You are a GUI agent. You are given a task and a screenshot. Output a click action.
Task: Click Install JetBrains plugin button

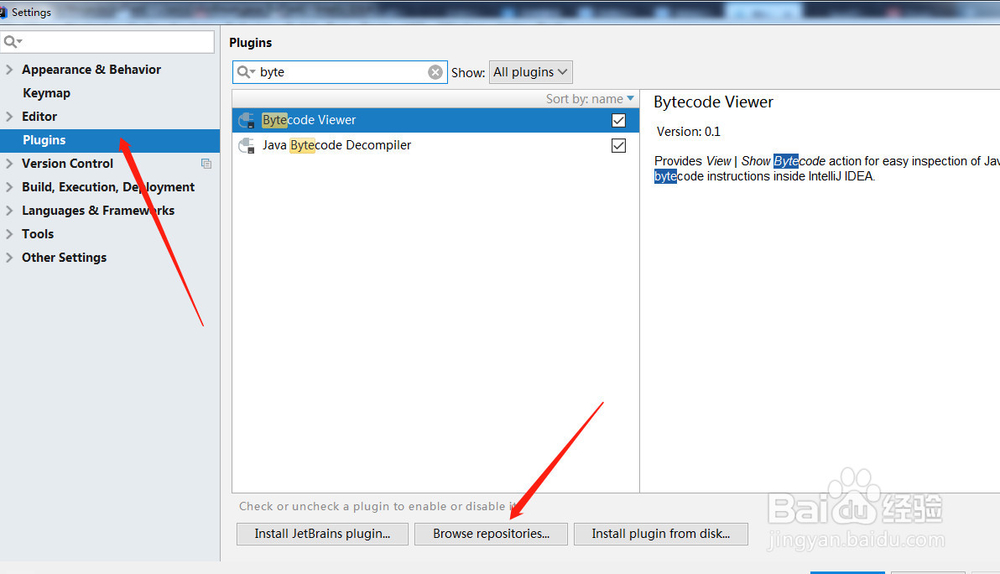(322, 534)
